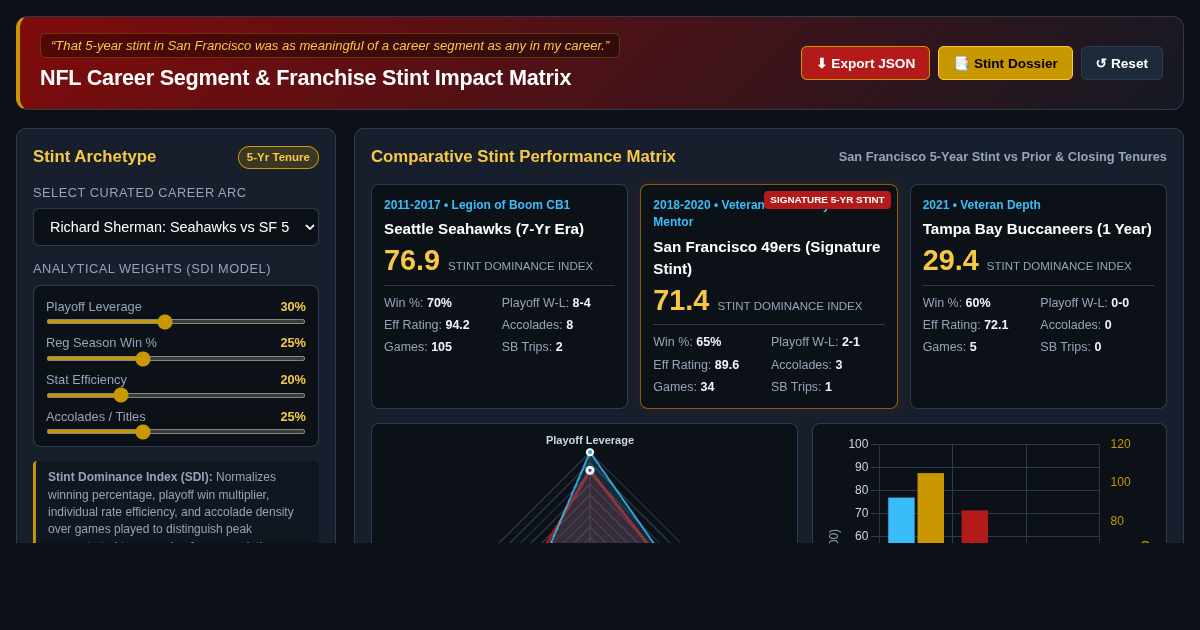This screenshot has height=630, width=1200.
Task: Click the red bar in the bar chart
Action: tap(975, 527)
